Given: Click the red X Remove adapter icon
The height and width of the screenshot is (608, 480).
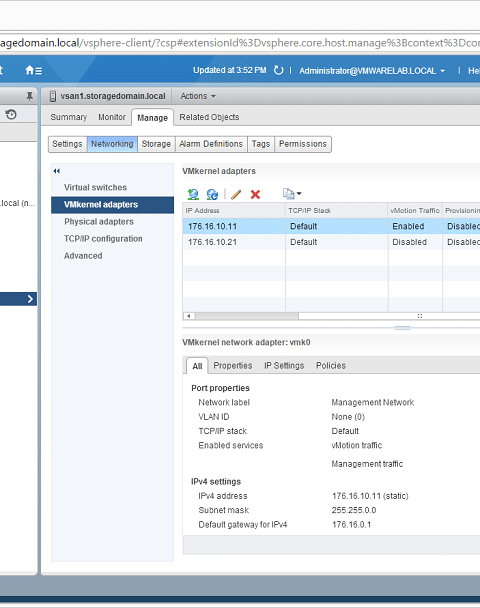Looking at the screenshot, I should [x=255, y=194].
